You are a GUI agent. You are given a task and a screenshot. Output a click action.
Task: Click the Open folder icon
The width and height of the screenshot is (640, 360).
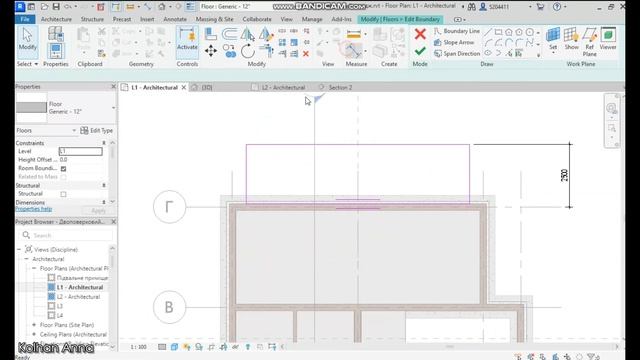click(44, 7)
